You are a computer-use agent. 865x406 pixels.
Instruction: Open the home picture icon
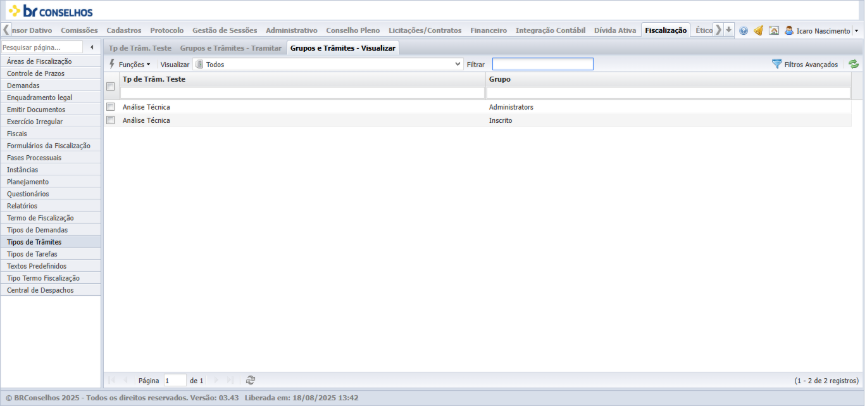click(774, 31)
